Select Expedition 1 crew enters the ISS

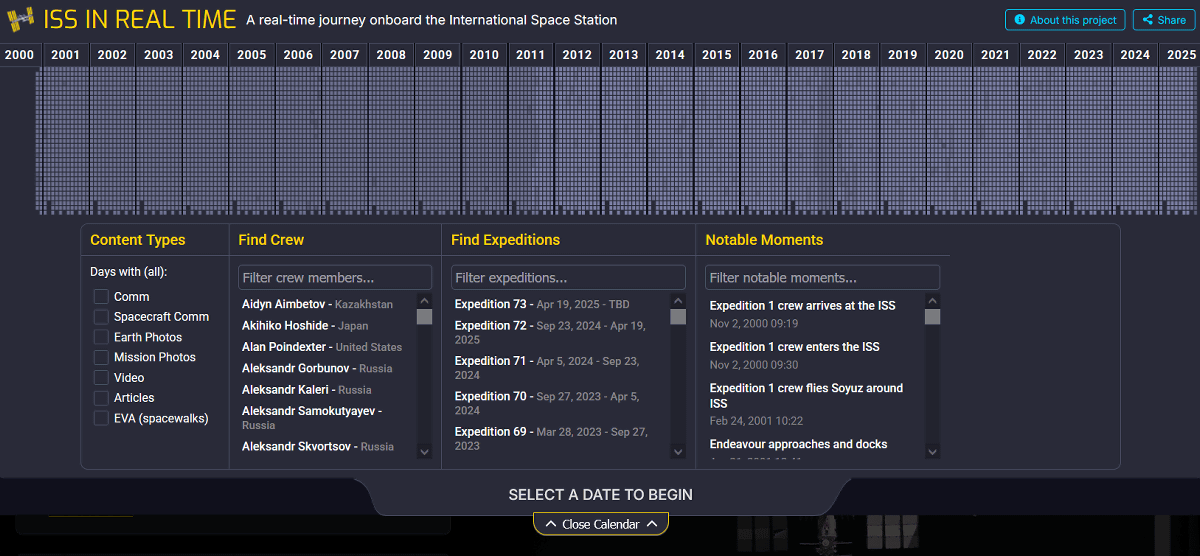click(794, 347)
